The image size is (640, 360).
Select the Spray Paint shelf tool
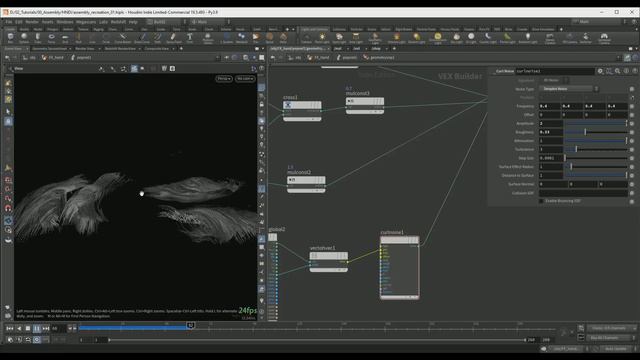pyautogui.click(x=173, y=38)
